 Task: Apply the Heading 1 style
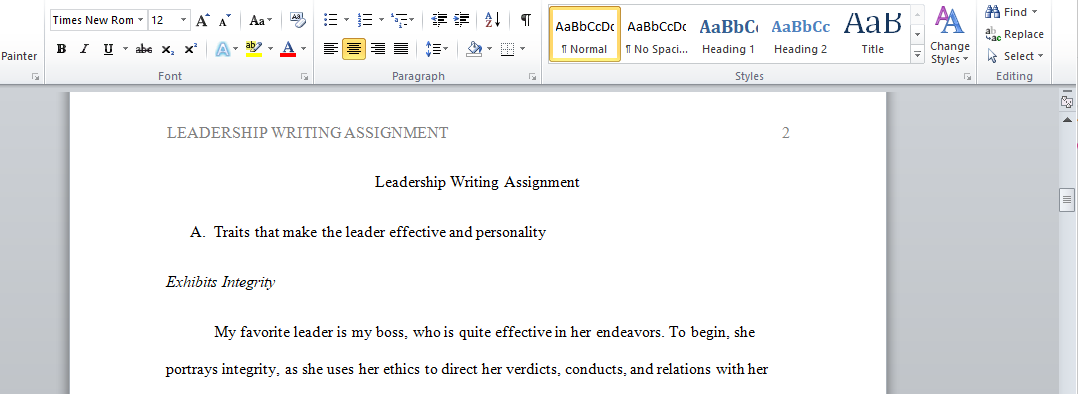[x=728, y=34]
